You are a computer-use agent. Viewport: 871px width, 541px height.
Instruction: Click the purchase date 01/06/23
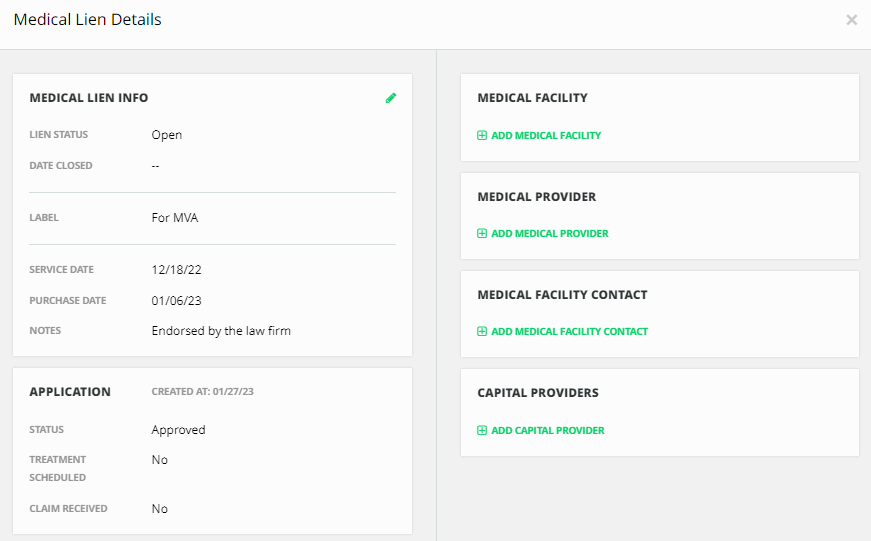coord(173,301)
